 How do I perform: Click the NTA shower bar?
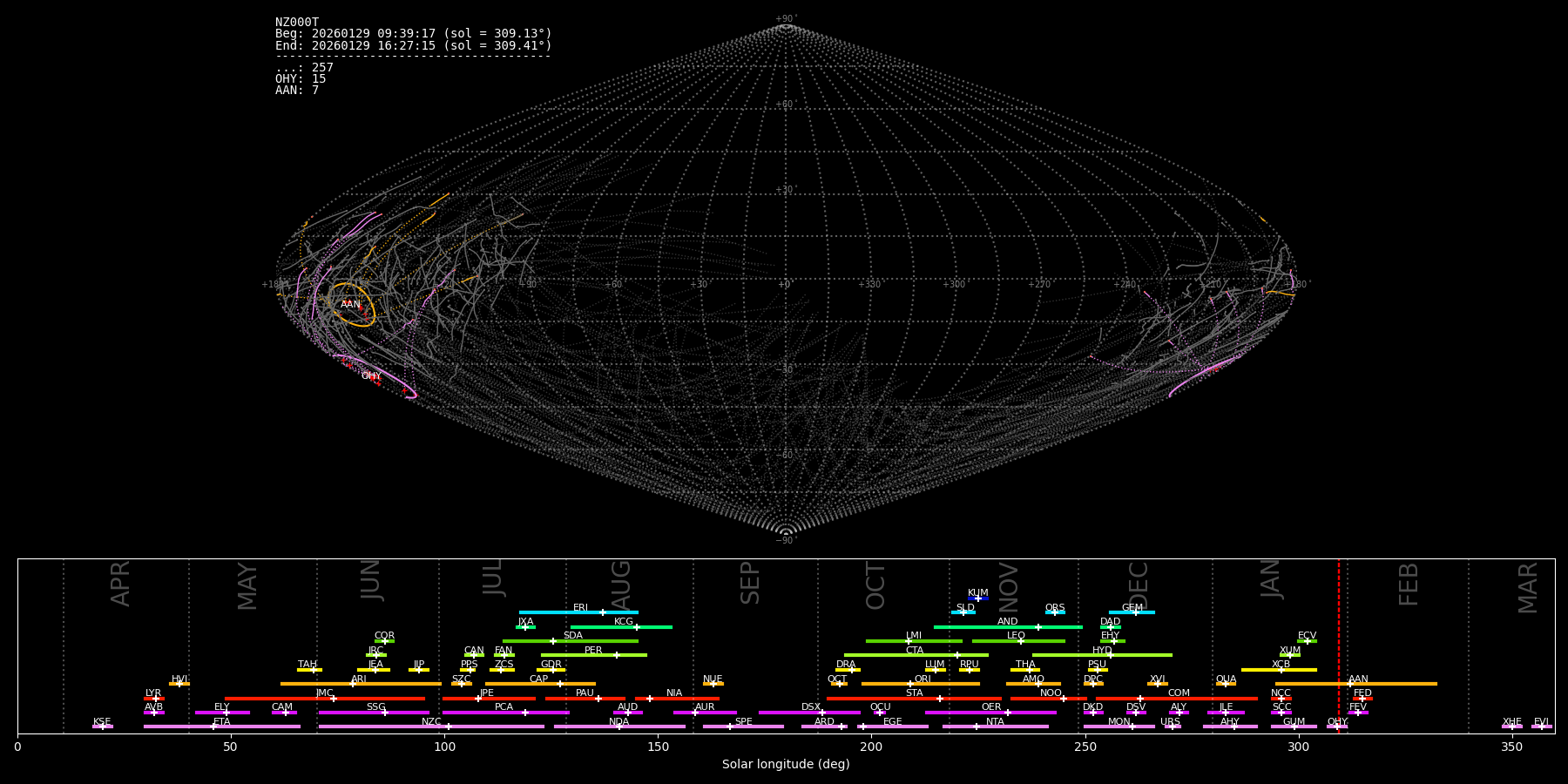pos(995,727)
